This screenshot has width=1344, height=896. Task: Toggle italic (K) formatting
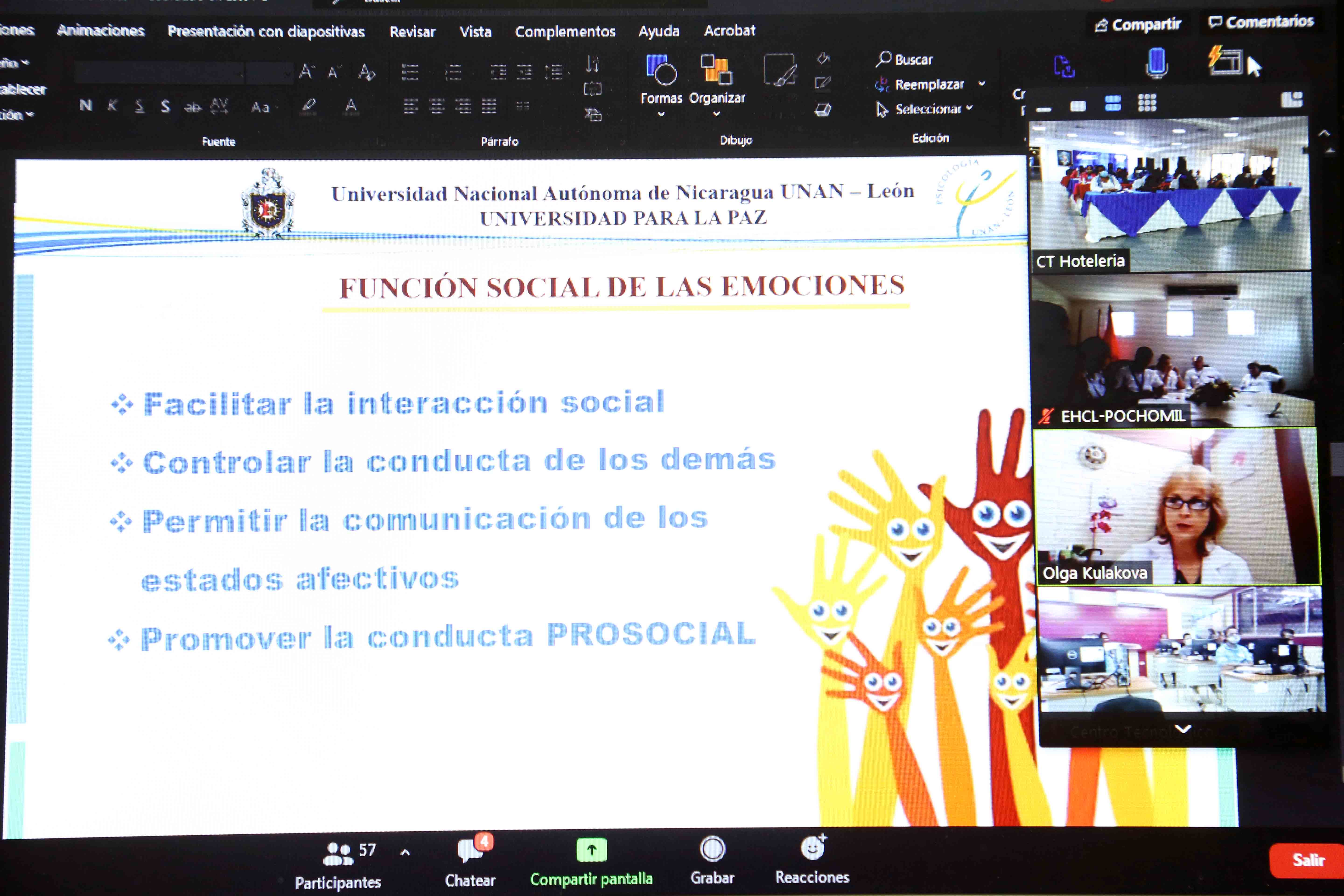coord(112,105)
